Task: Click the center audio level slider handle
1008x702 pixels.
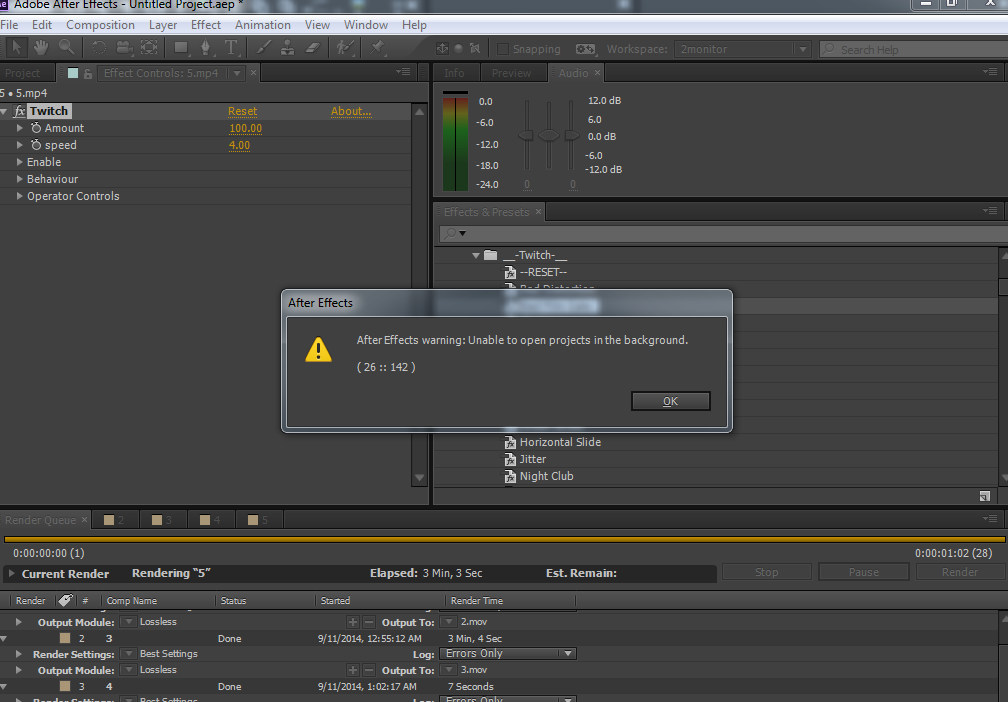Action: coord(548,135)
